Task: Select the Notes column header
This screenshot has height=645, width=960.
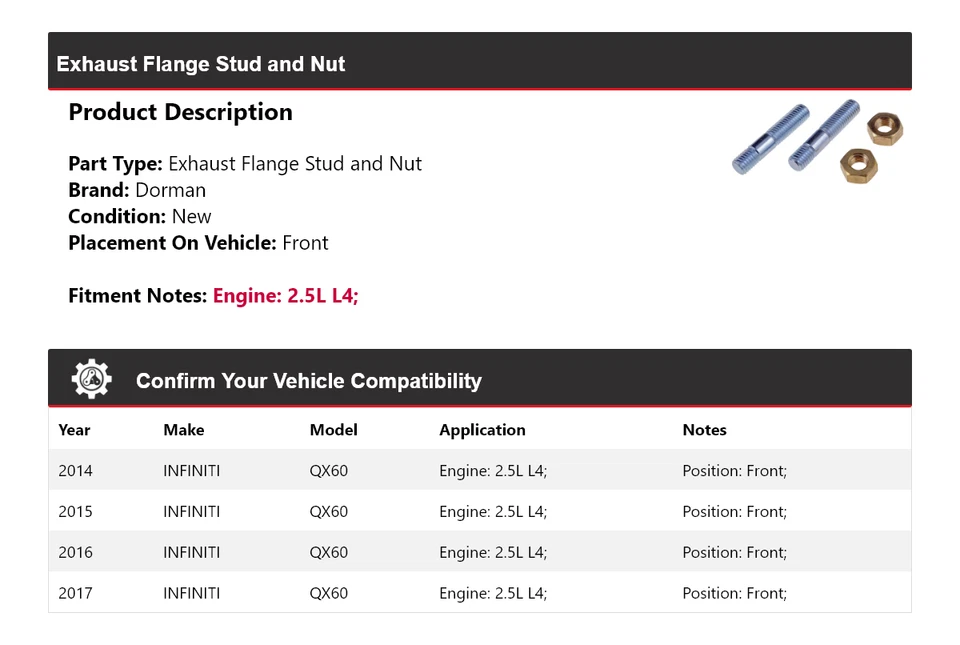Action: coord(704,430)
